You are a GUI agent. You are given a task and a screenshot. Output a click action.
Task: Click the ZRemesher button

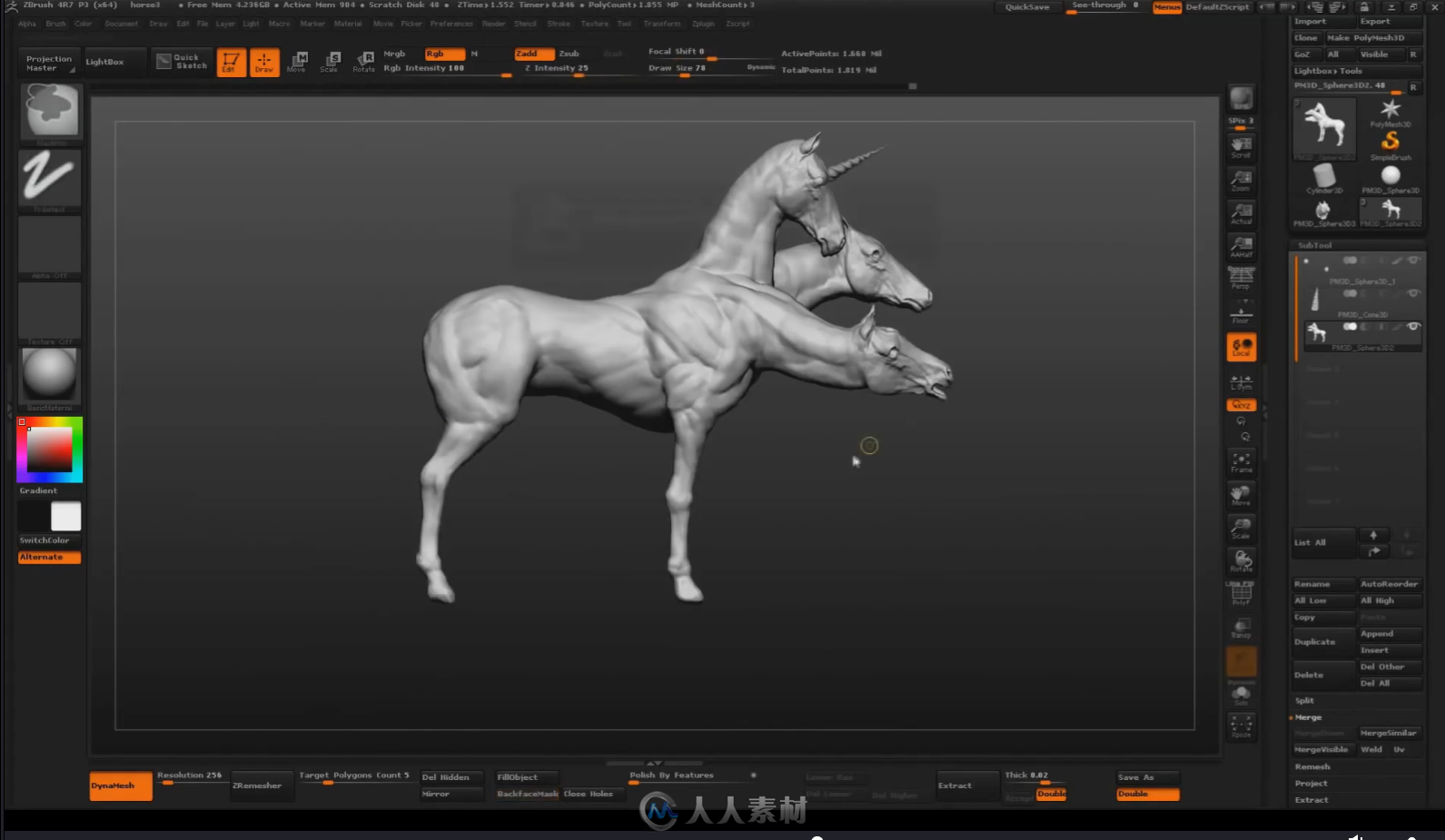(x=262, y=786)
